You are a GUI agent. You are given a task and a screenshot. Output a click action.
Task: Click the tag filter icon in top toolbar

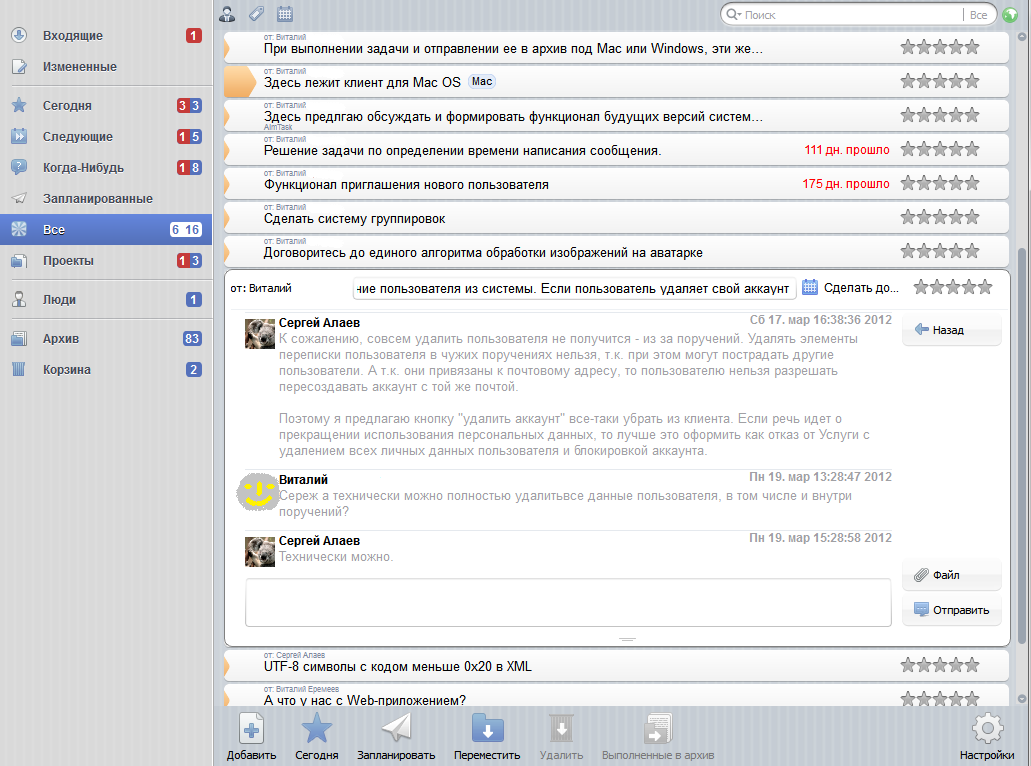(256, 13)
